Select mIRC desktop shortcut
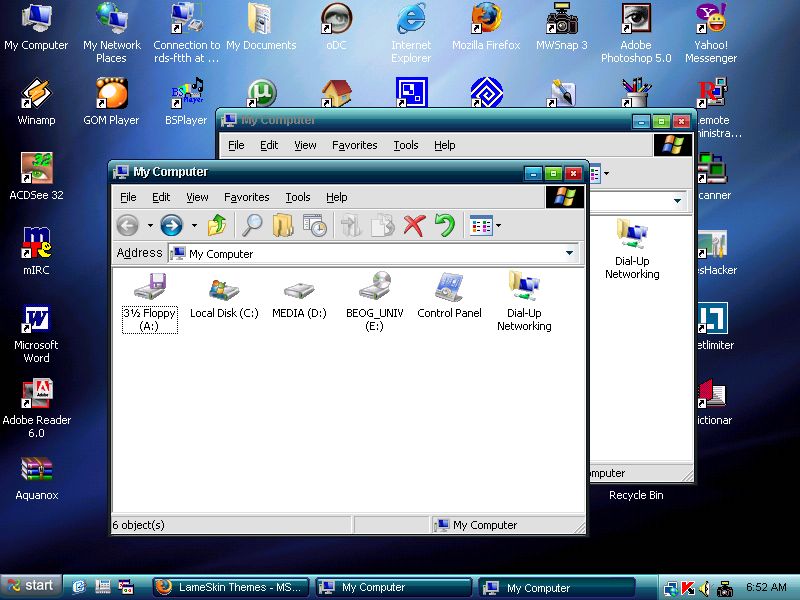The width and height of the screenshot is (800, 600). (x=36, y=251)
